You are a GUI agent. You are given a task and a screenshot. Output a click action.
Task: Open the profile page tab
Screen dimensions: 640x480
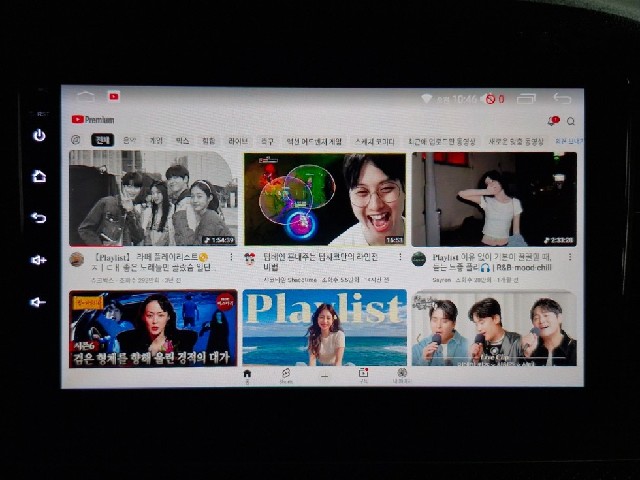402,376
